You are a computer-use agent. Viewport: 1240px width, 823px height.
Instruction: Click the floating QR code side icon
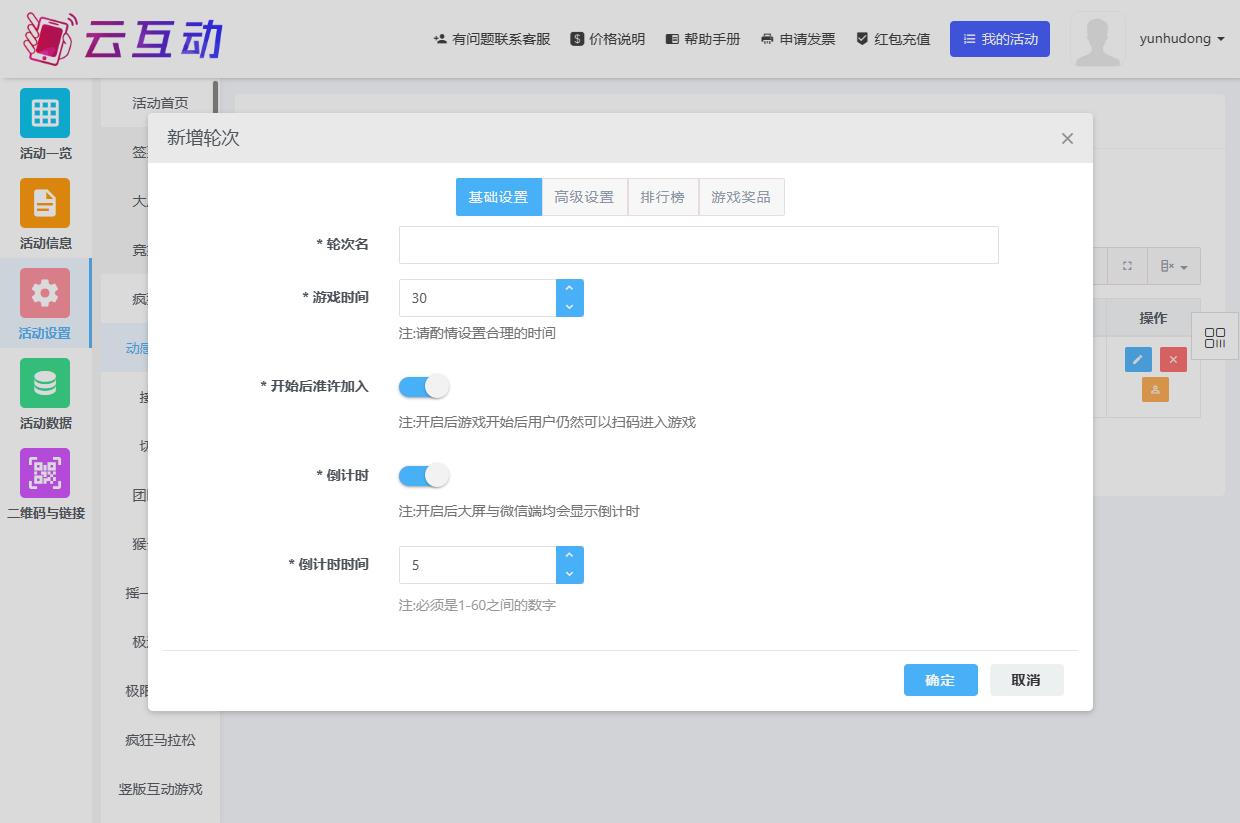[x=1215, y=337]
